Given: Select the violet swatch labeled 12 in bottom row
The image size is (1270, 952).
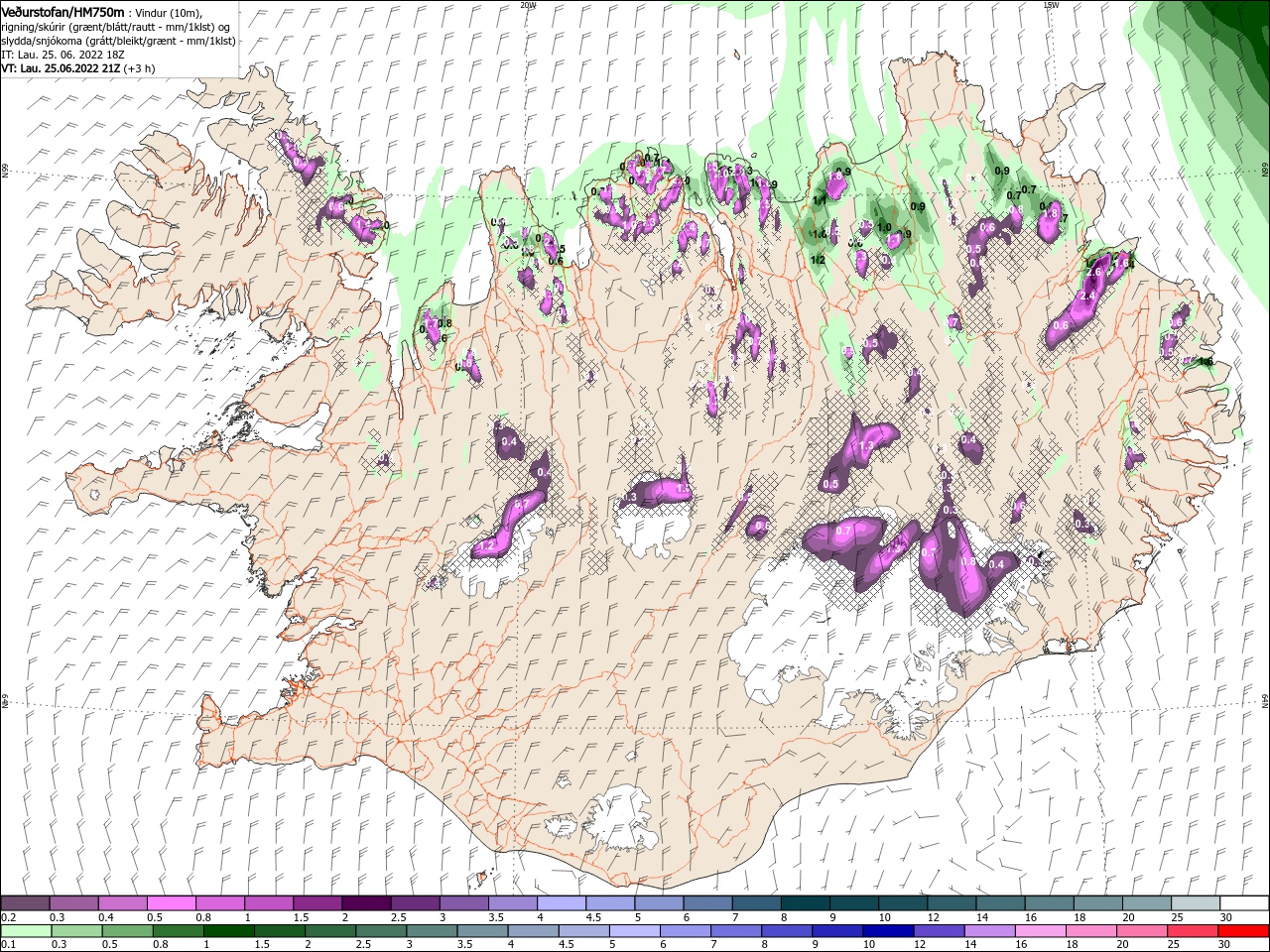Looking at the screenshot, I should point(939,932).
